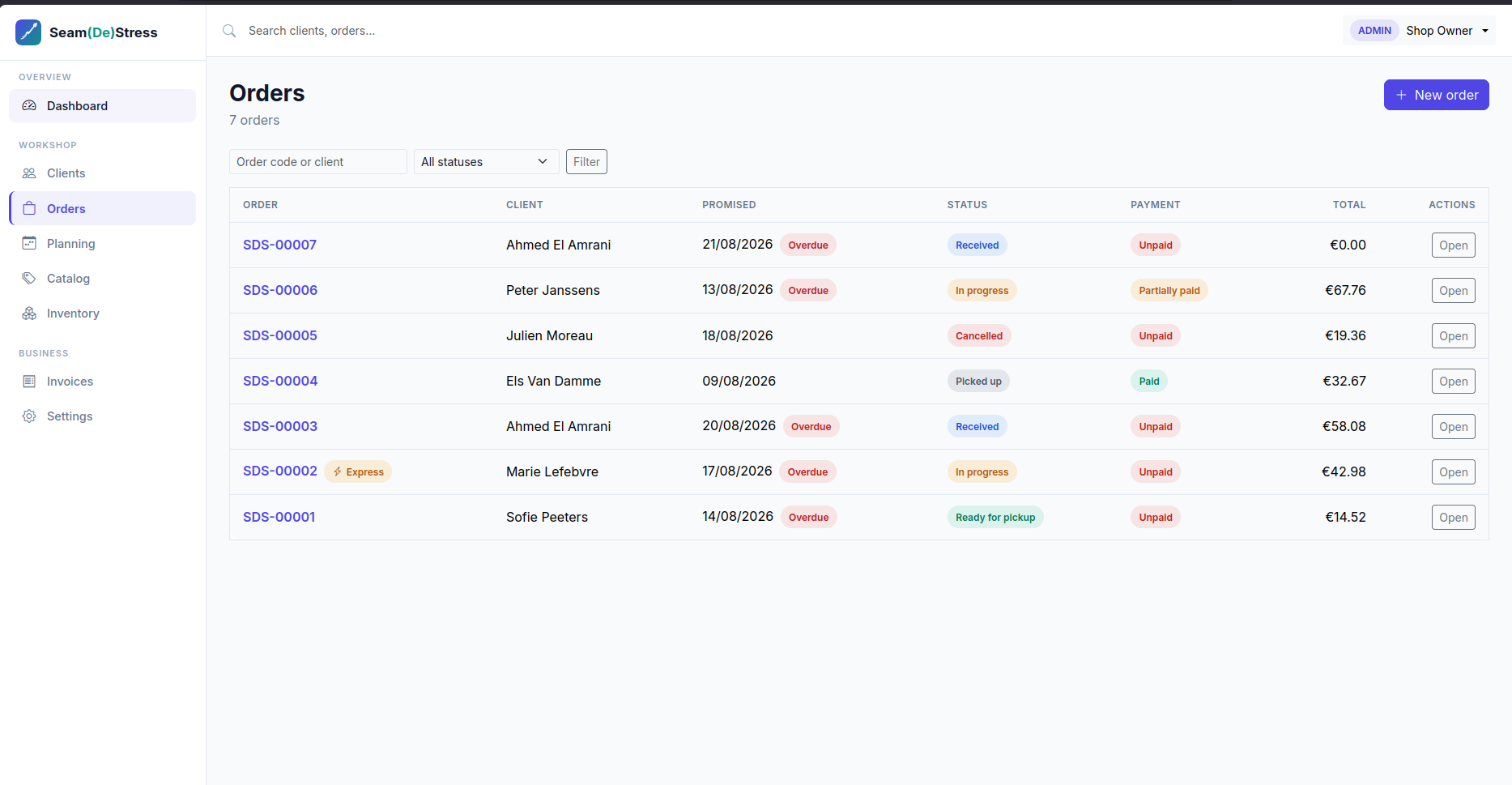Expand the Shop Owner account menu
Viewport: 1512px width, 785px height.
pos(1419,31)
